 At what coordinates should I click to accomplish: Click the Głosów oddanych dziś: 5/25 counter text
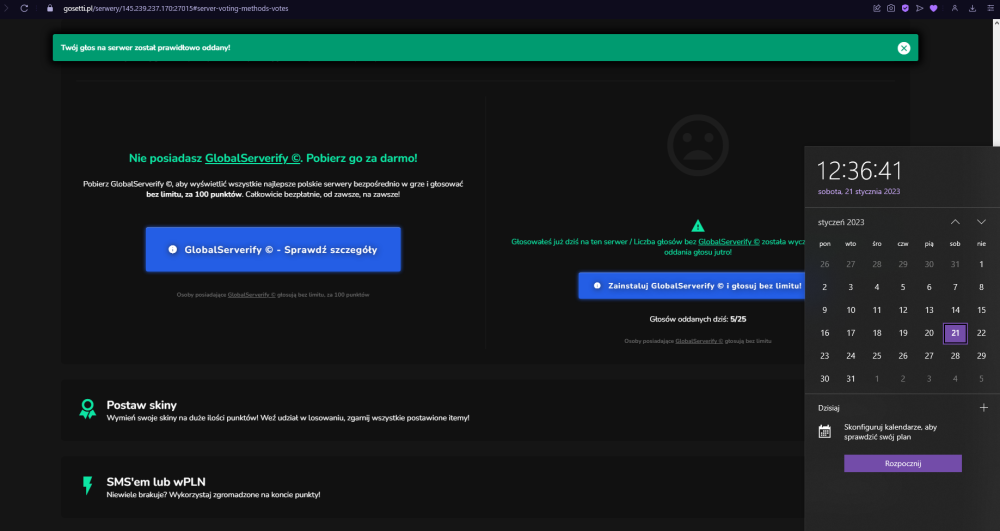point(698,319)
